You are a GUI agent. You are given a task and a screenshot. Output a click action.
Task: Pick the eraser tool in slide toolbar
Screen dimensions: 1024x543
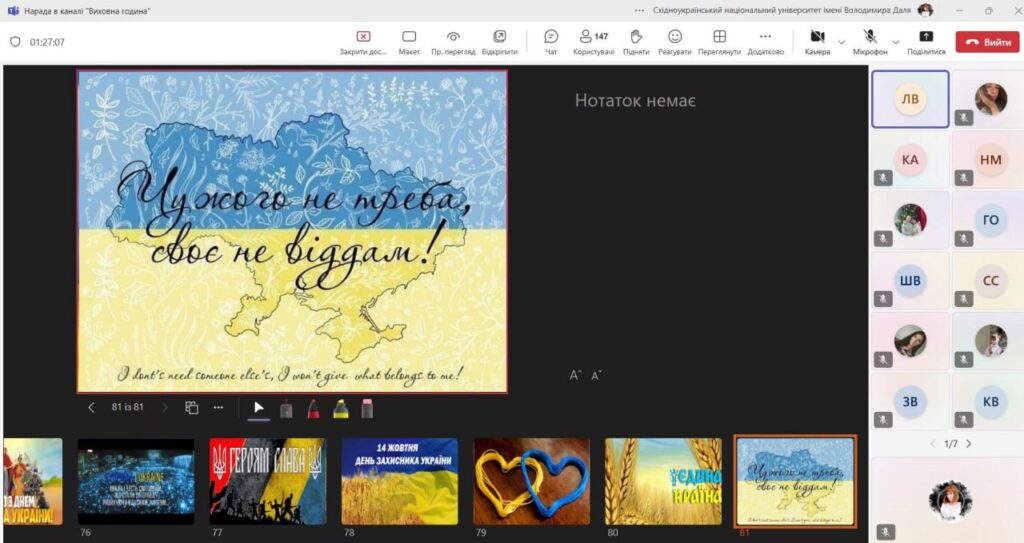(367, 408)
